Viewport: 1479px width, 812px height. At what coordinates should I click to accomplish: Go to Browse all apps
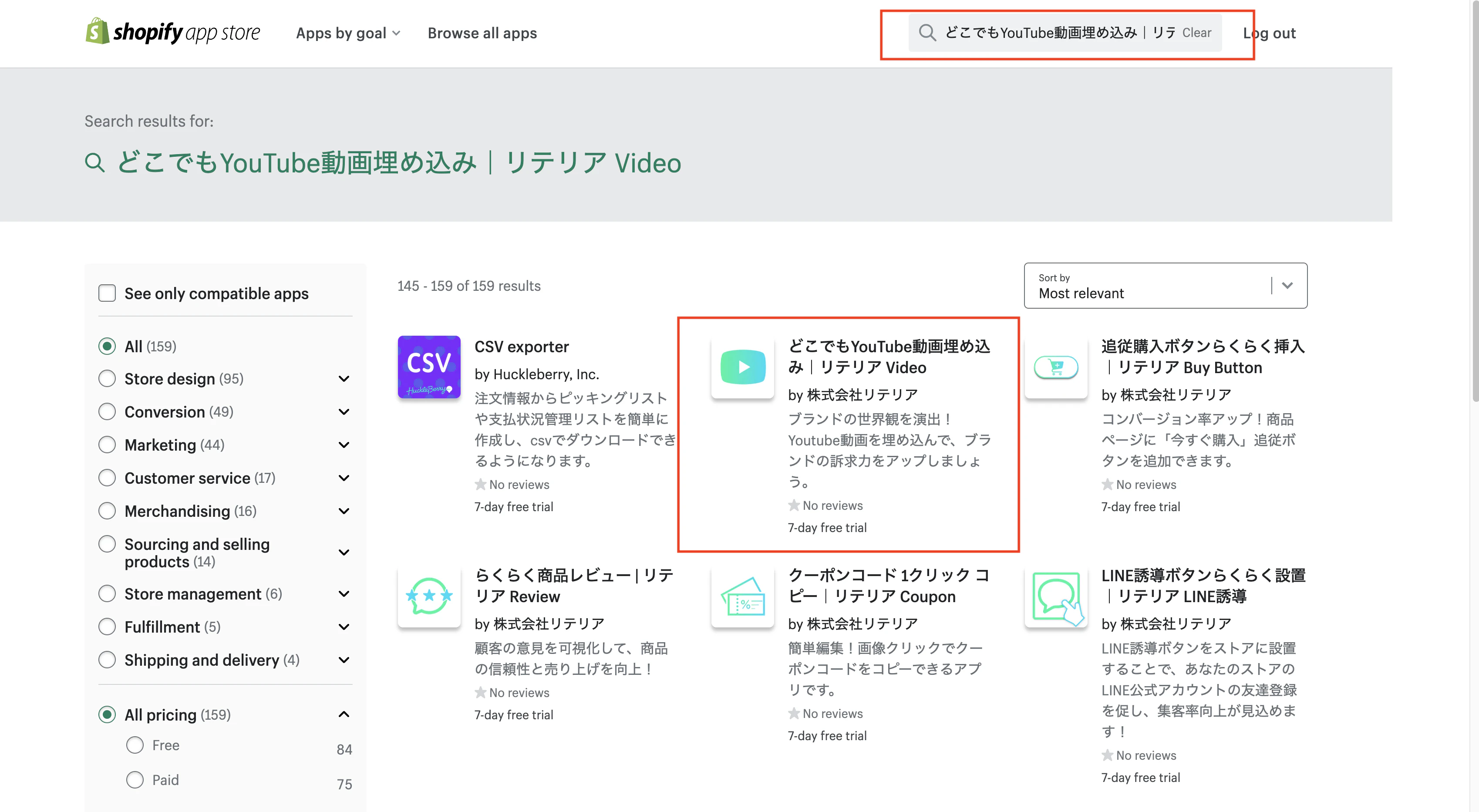[482, 33]
